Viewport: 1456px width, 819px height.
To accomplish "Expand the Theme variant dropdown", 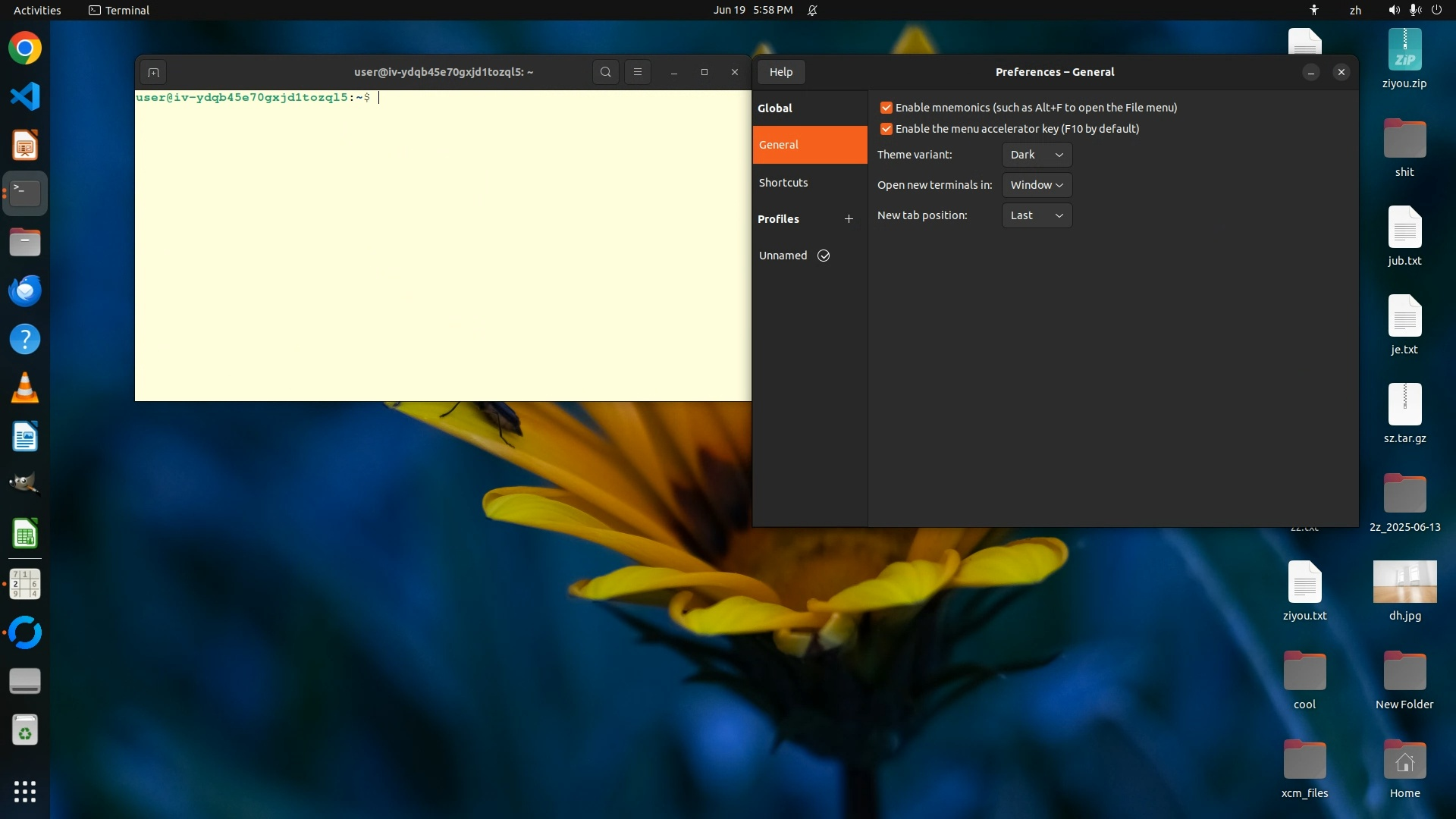I will click(1036, 155).
